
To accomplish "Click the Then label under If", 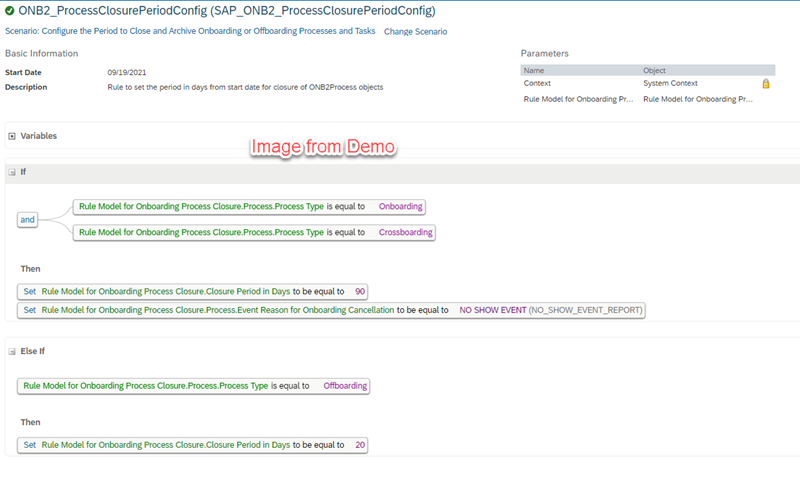I will (x=30, y=269).
